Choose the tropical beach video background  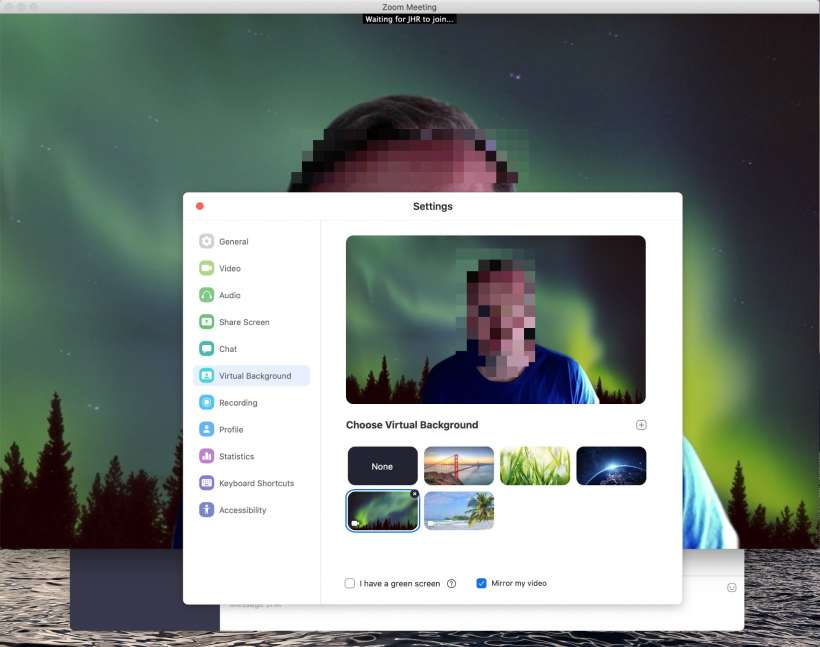459,510
